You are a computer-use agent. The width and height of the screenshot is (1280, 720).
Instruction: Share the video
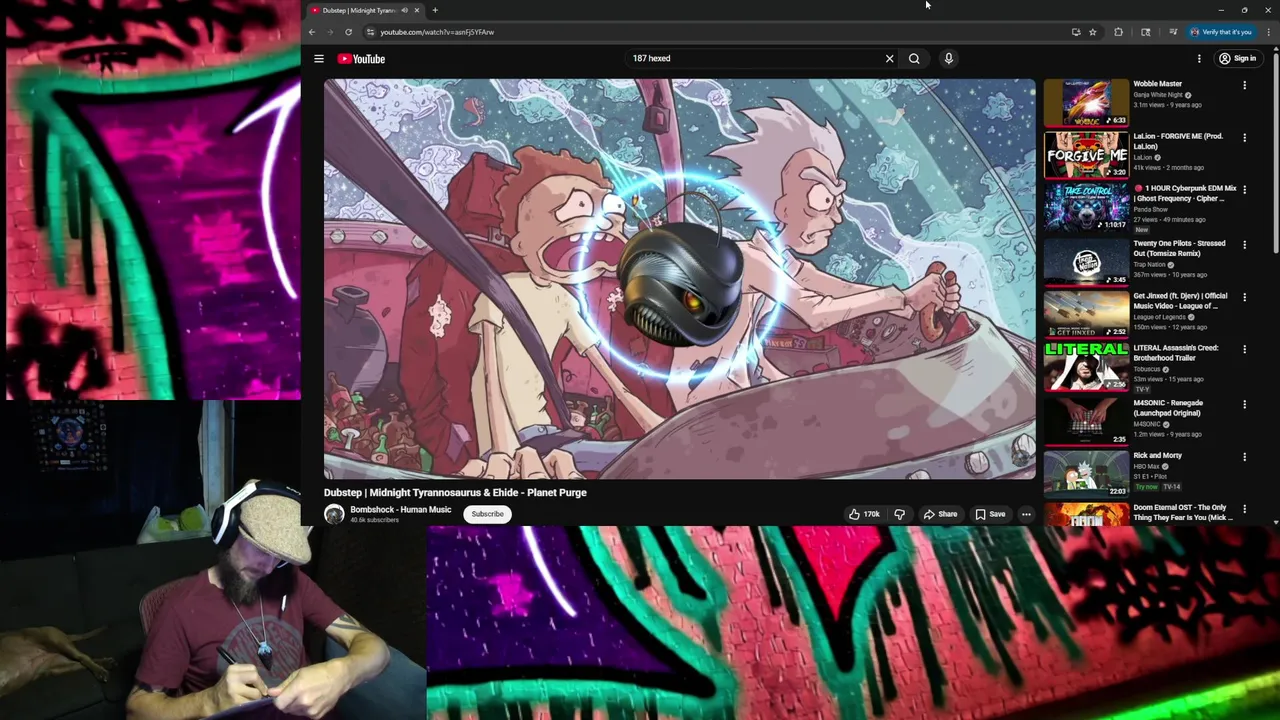940,514
